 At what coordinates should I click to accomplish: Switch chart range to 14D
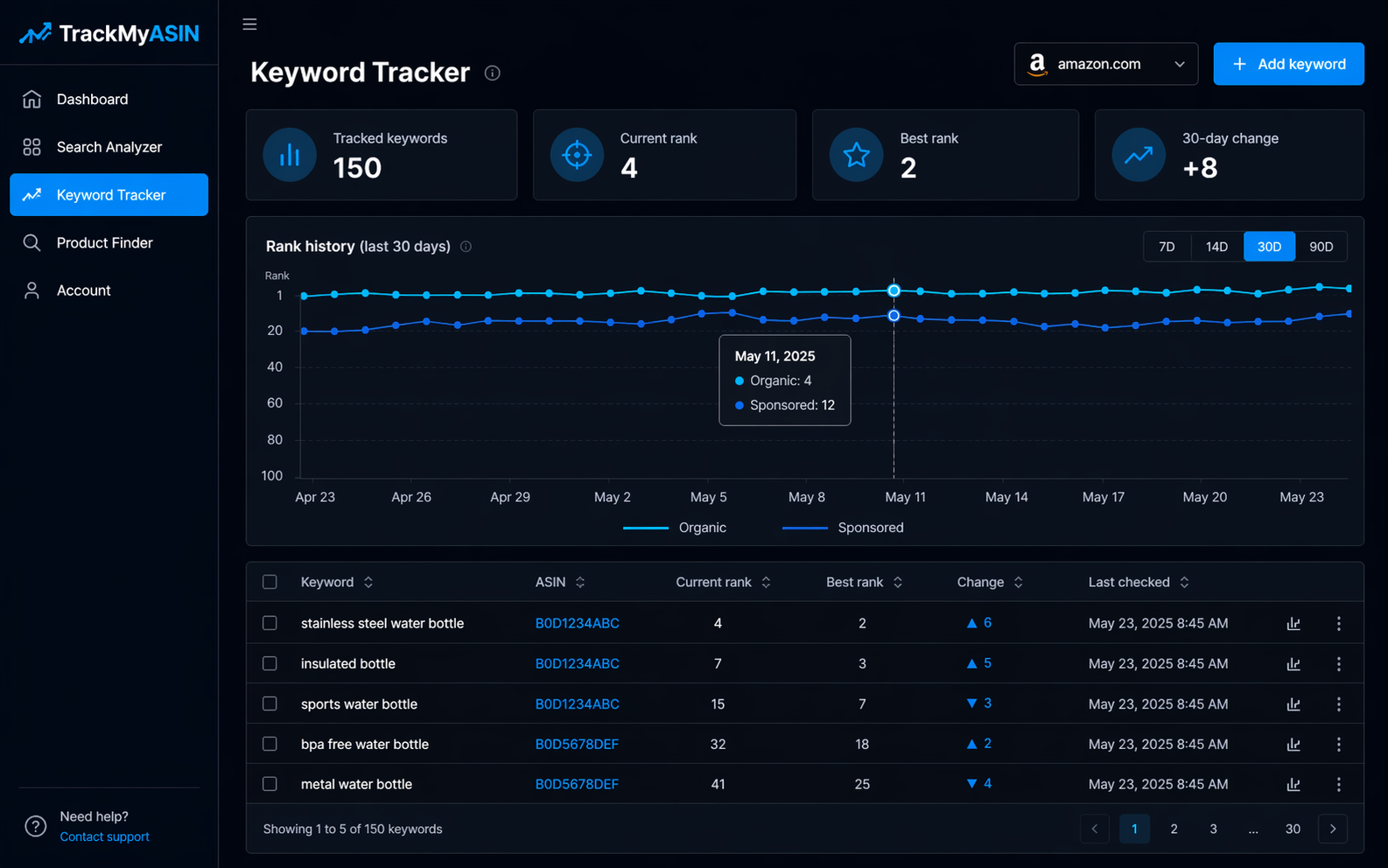[1216, 247]
